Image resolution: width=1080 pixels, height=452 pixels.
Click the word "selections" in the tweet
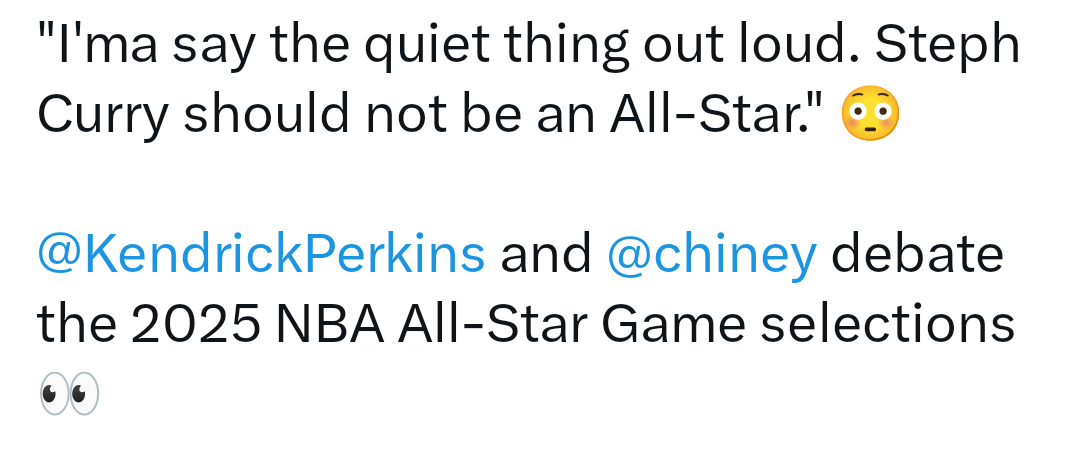coord(887,323)
